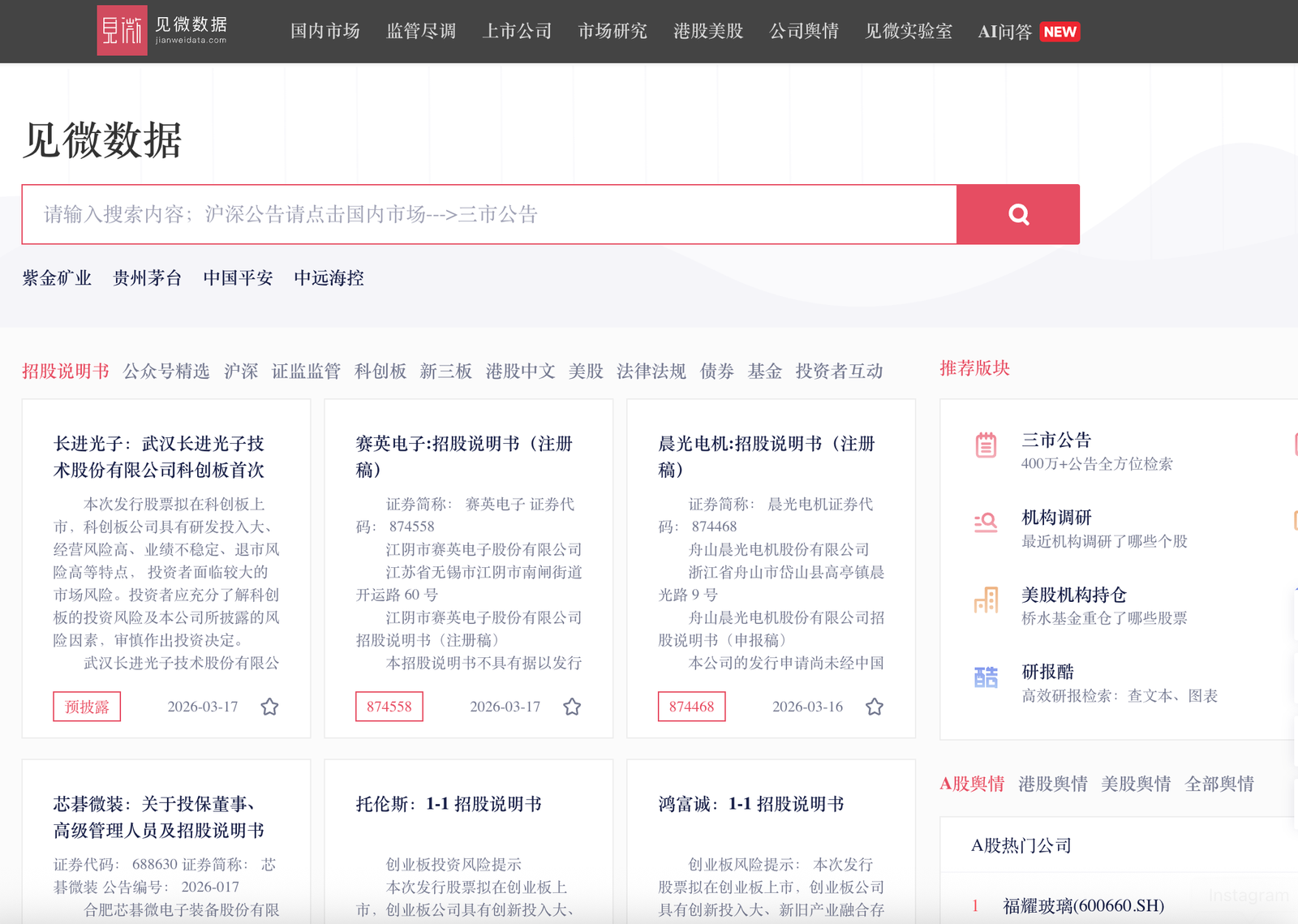Viewport: 1298px width, 924px height.
Task: Select the 新三板 tab
Action: coord(446,372)
